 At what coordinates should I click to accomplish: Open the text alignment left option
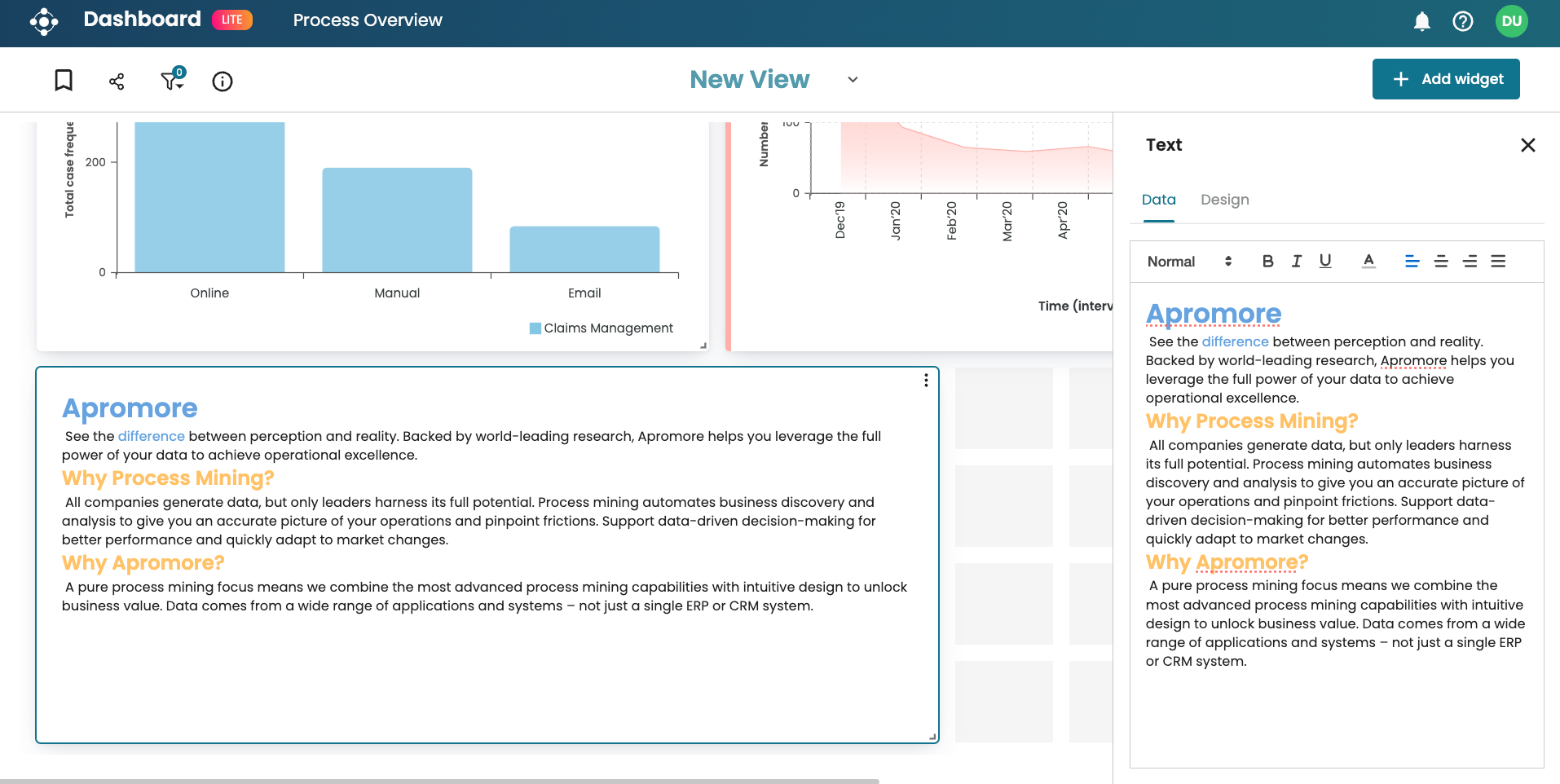[1412, 262]
